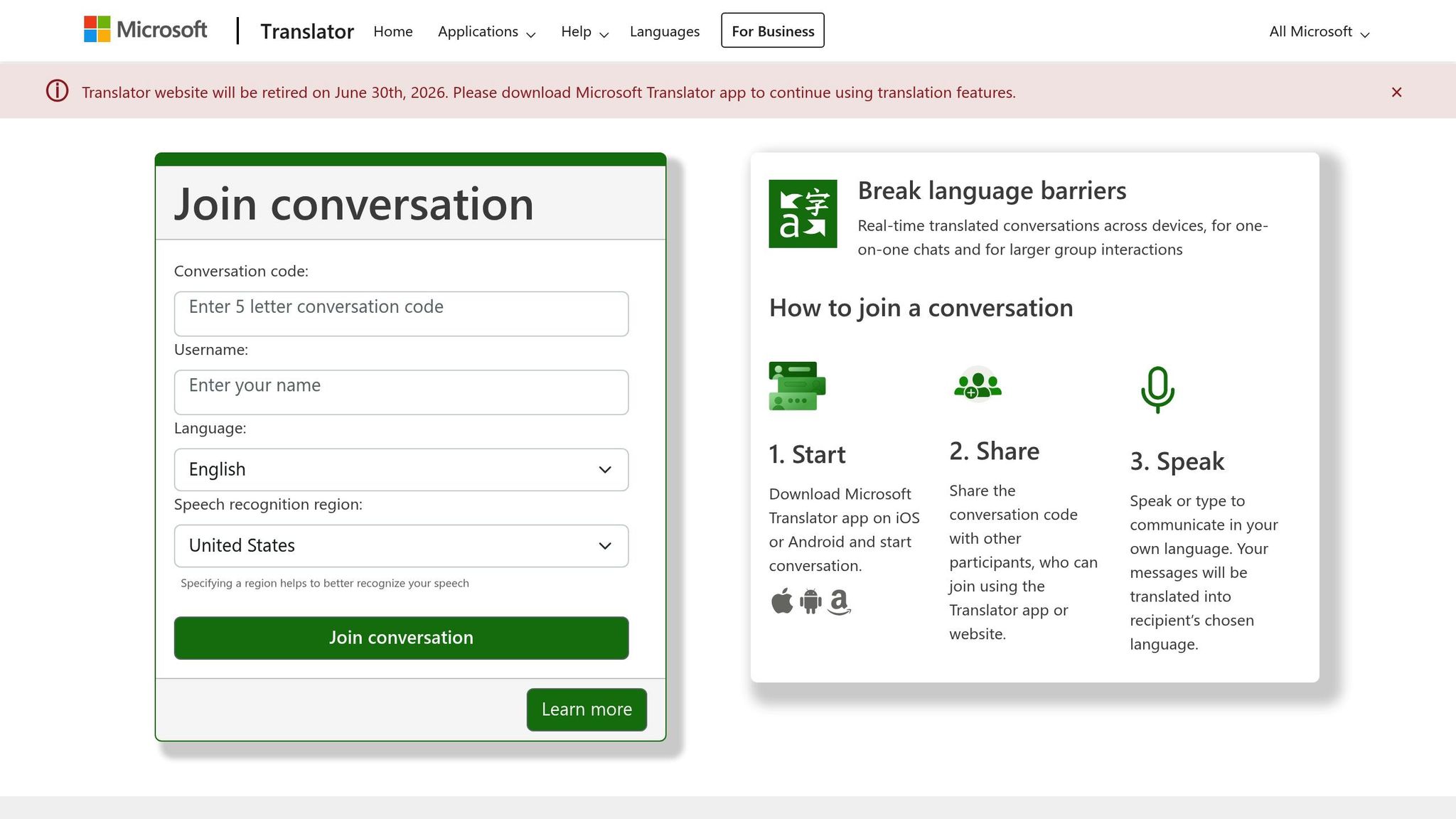Click the conversation code input field
Screen dimensions: 1456x819
[x=400, y=314]
